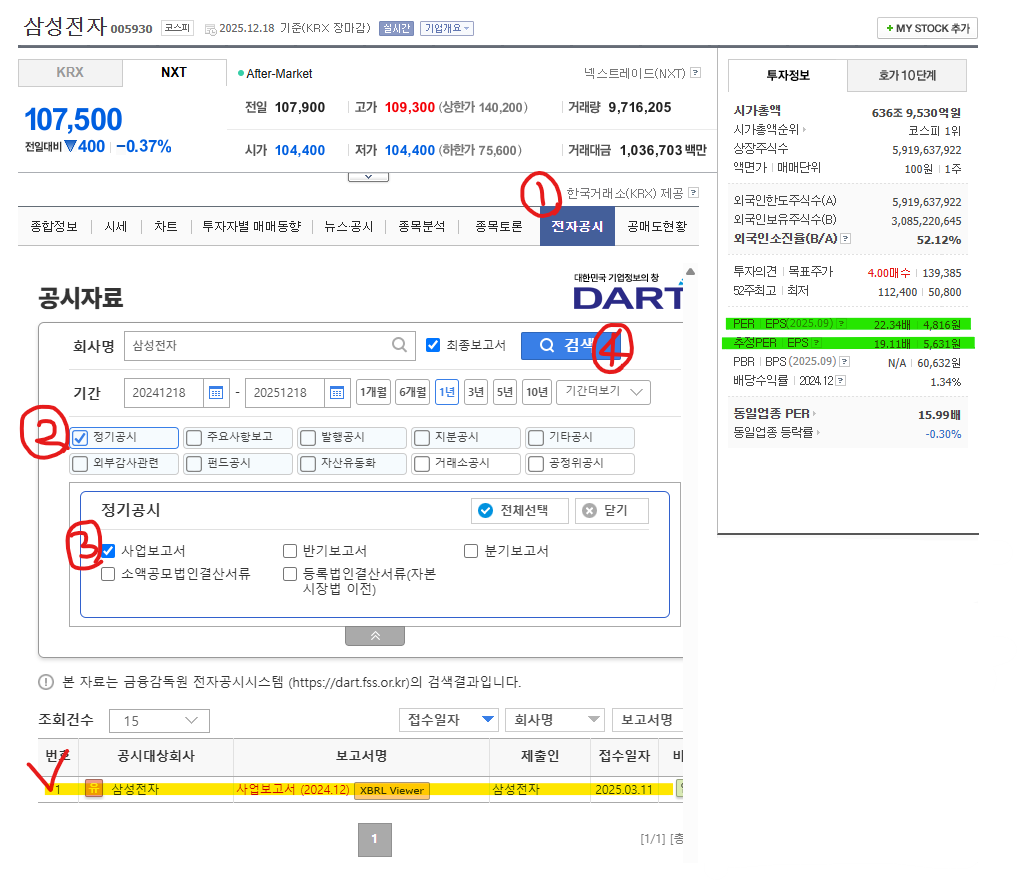Click MY STOCK 추가 button
The image size is (1018, 880).
[x=927, y=29]
